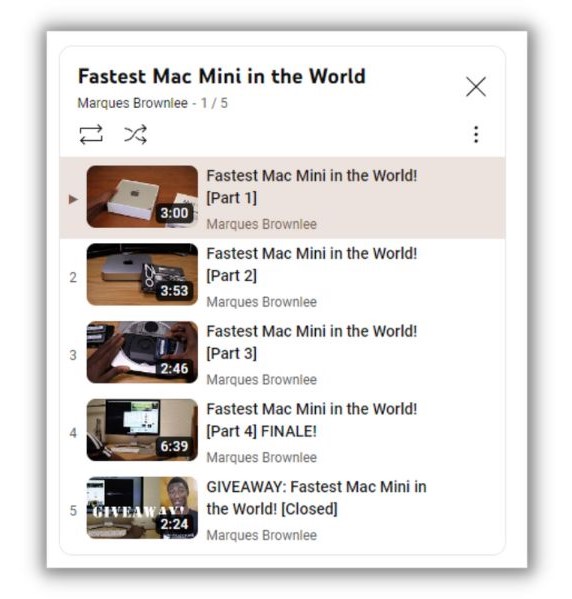Play the '[Part 3]' video title
The image size is (572, 599).
tap(312, 342)
